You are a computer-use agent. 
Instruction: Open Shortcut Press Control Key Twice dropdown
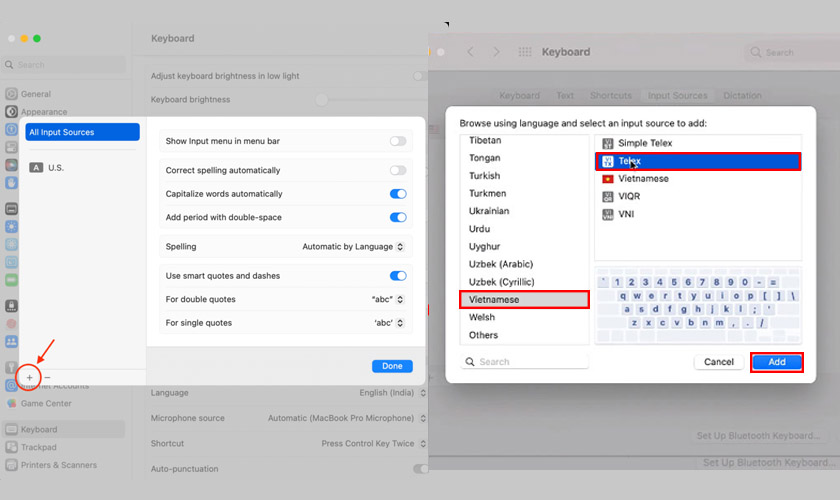(x=374, y=444)
